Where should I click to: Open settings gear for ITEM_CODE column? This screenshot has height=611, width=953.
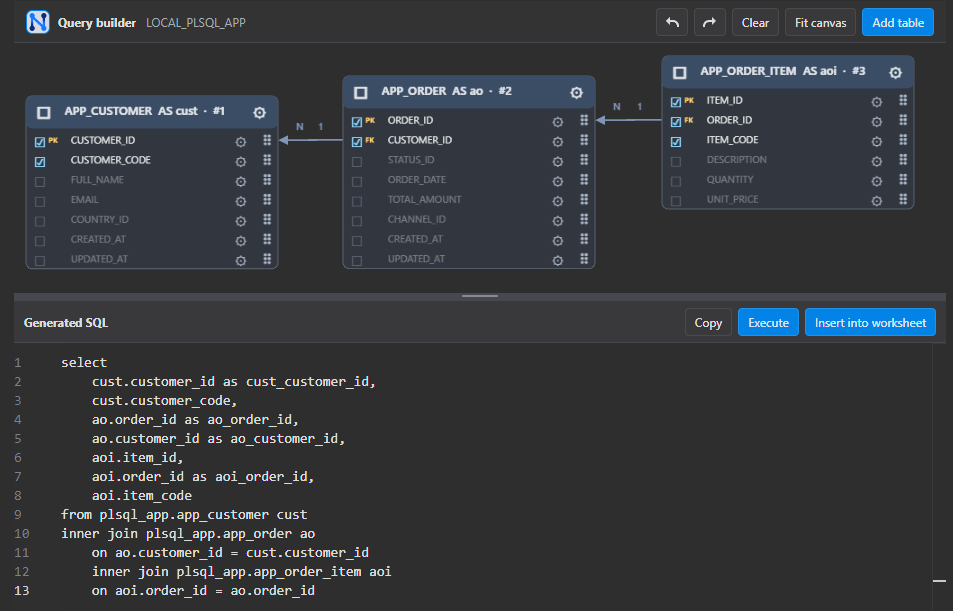pos(876,142)
